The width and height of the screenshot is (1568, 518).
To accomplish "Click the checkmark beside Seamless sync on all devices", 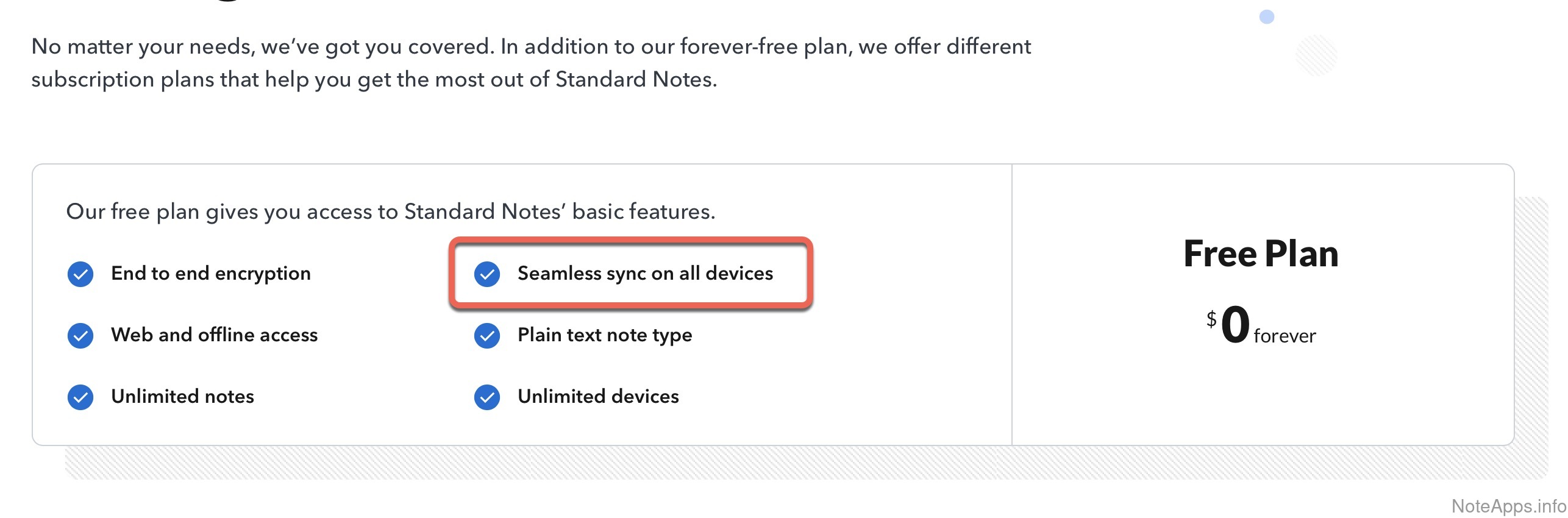I will 487,274.
